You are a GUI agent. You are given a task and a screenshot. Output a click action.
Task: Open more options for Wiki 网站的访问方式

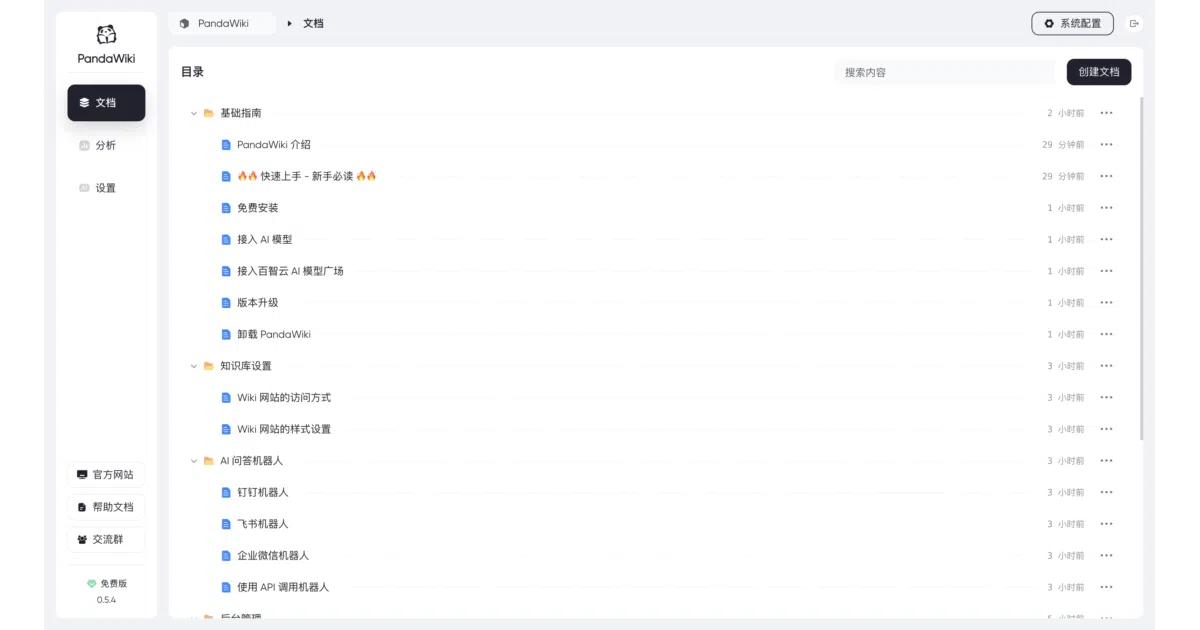[1106, 398]
